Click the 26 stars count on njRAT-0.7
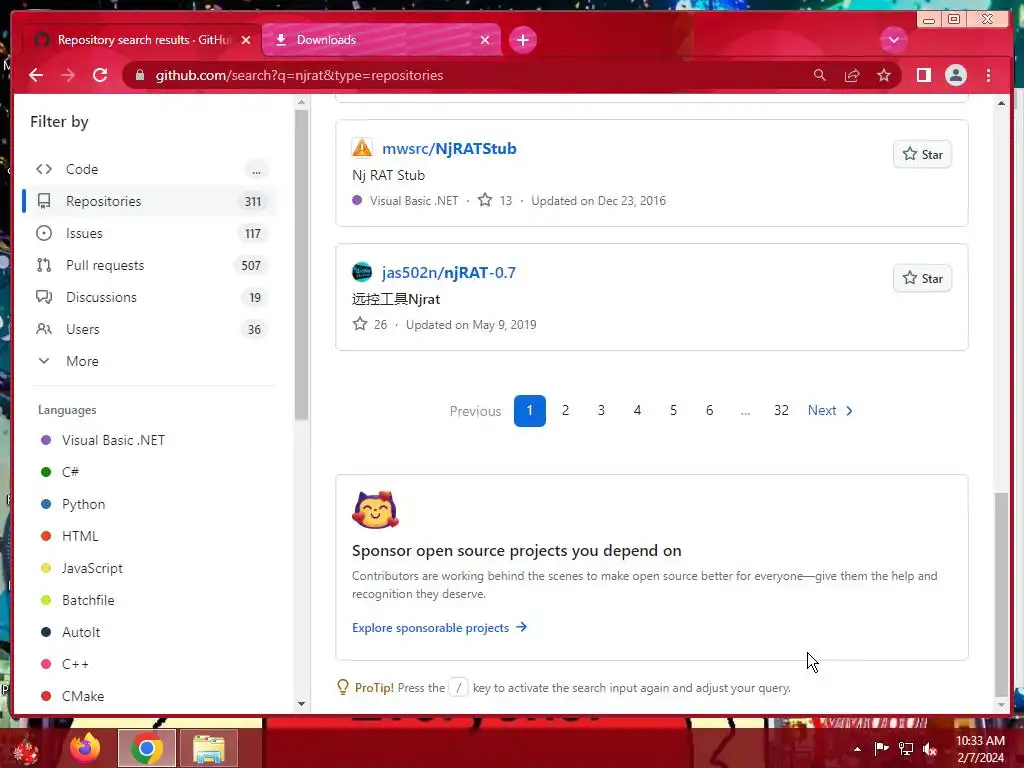This screenshot has width=1024, height=768. (x=370, y=325)
